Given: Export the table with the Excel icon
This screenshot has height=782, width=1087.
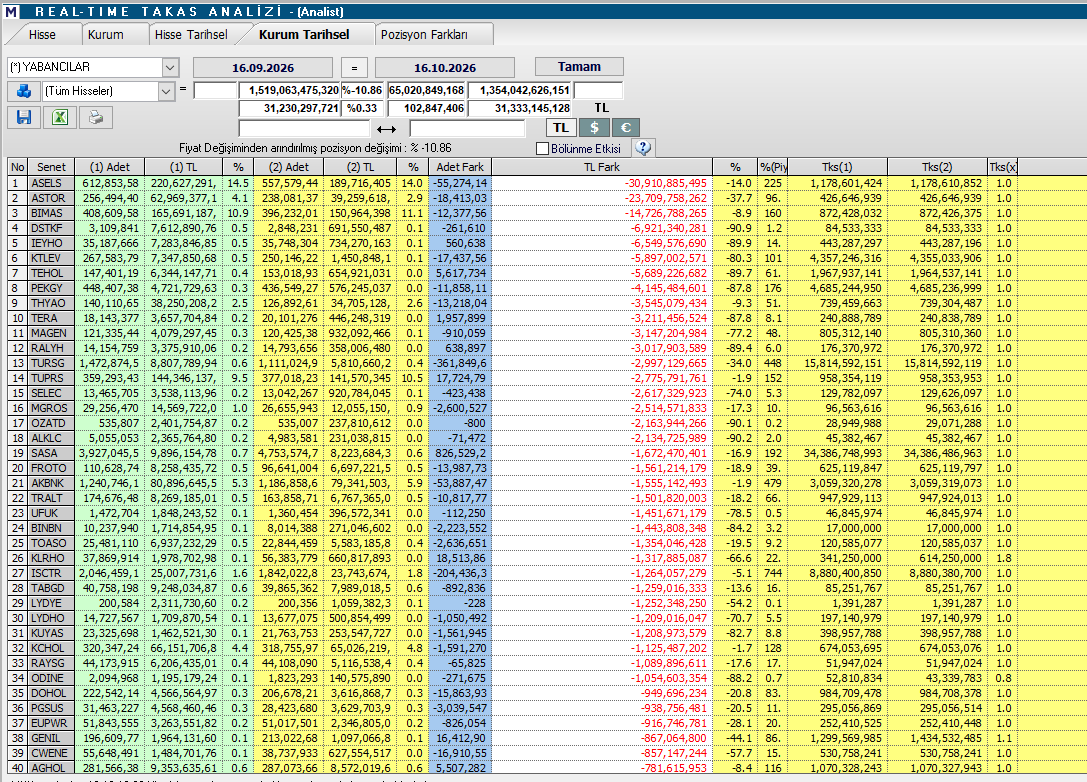Looking at the screenshot, I should pos(60,117).
